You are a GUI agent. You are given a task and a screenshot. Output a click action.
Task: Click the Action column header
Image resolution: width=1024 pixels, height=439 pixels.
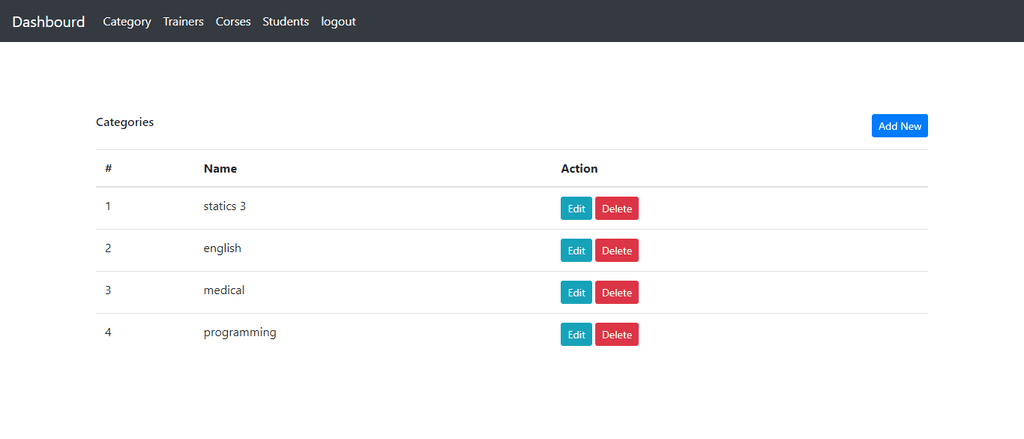tap(579, 169)
